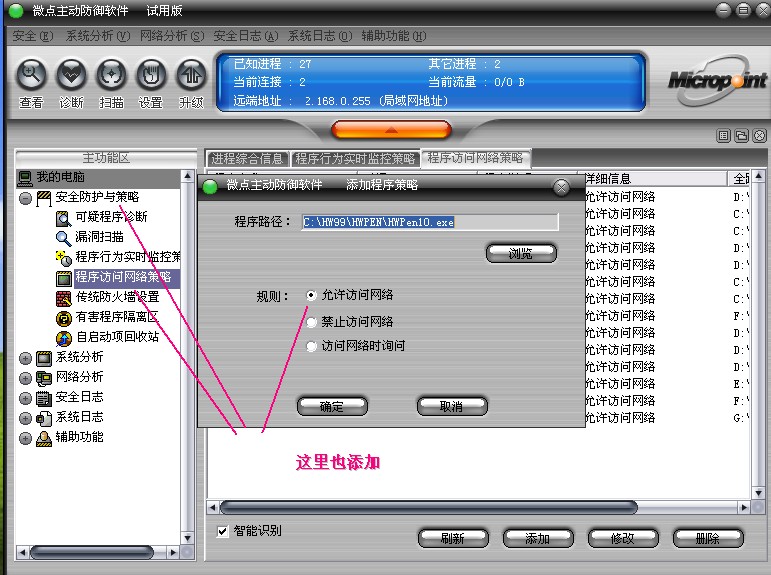This screenshot has width=771, height=575.
Task: Click the 系统日志 tree icon
Action: [x=44, y=419]
